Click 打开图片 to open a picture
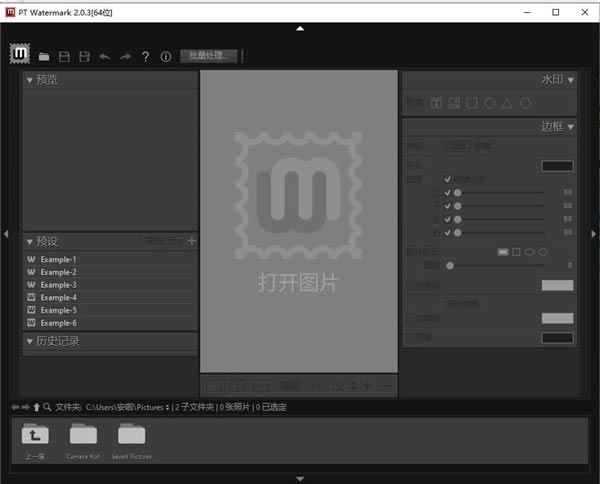This screenshot has height=484, width=600. point(298,283)
